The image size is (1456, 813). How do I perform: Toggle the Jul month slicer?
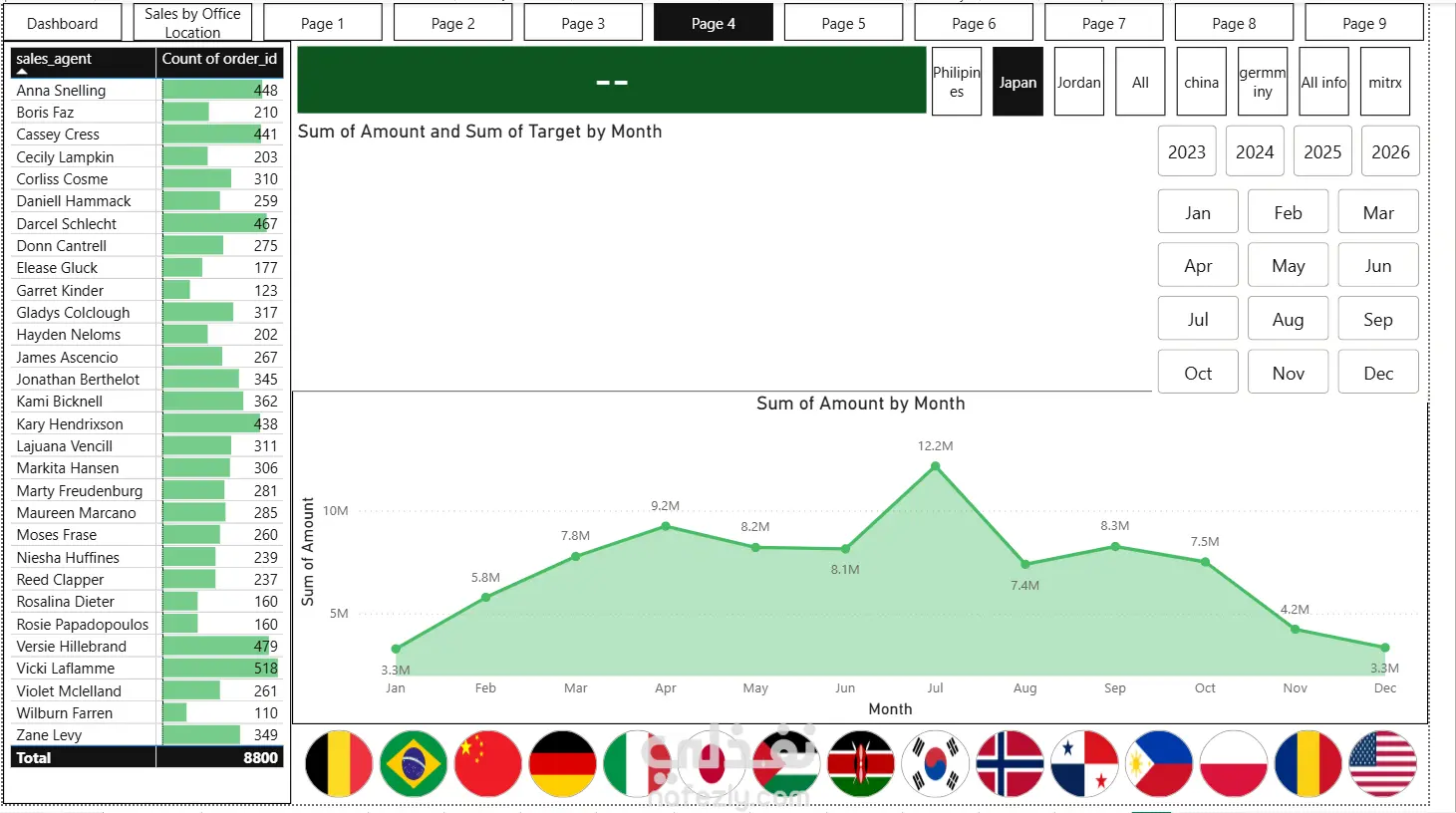pyautogui.click(x=1198, y=319)
